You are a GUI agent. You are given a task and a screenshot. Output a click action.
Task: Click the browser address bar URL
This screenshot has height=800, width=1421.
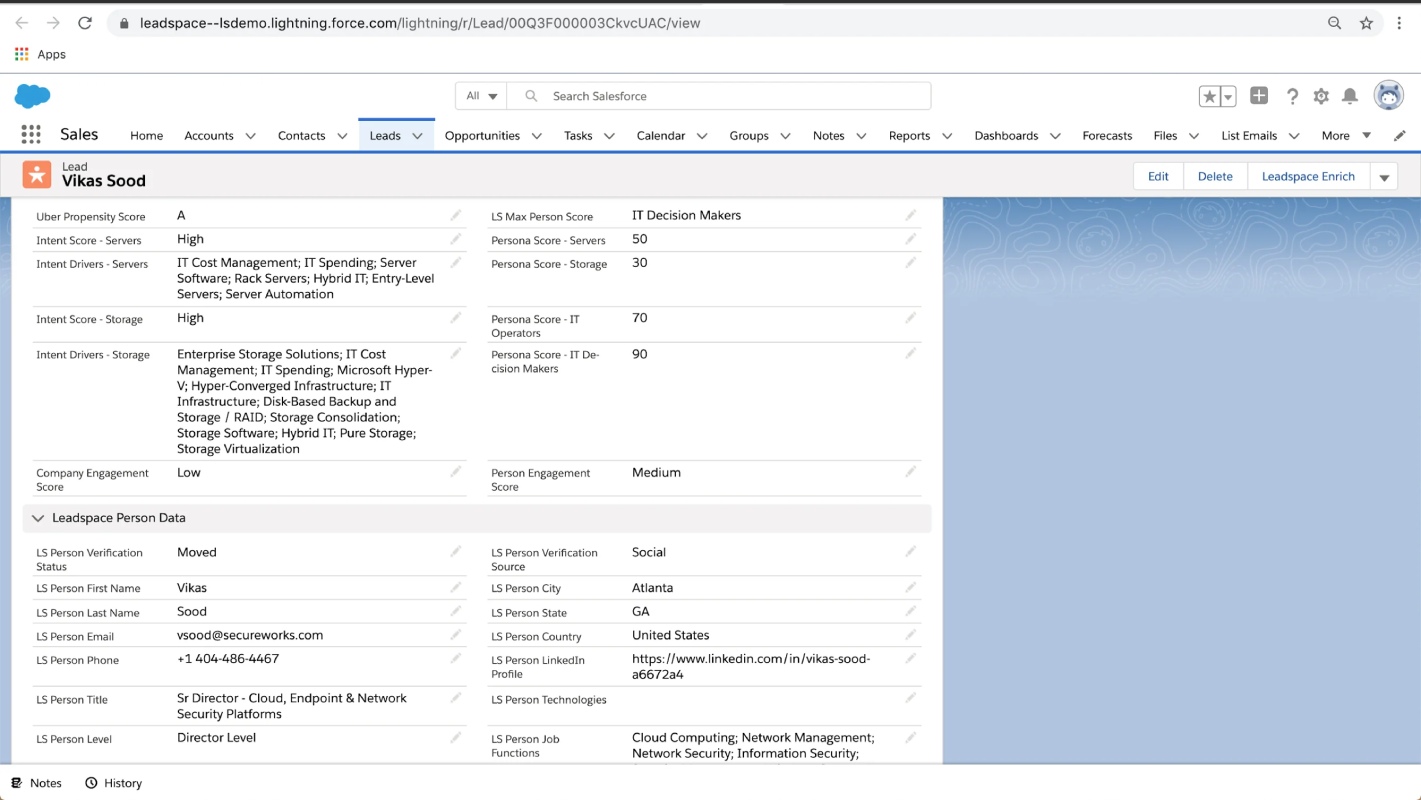point(420,23)
